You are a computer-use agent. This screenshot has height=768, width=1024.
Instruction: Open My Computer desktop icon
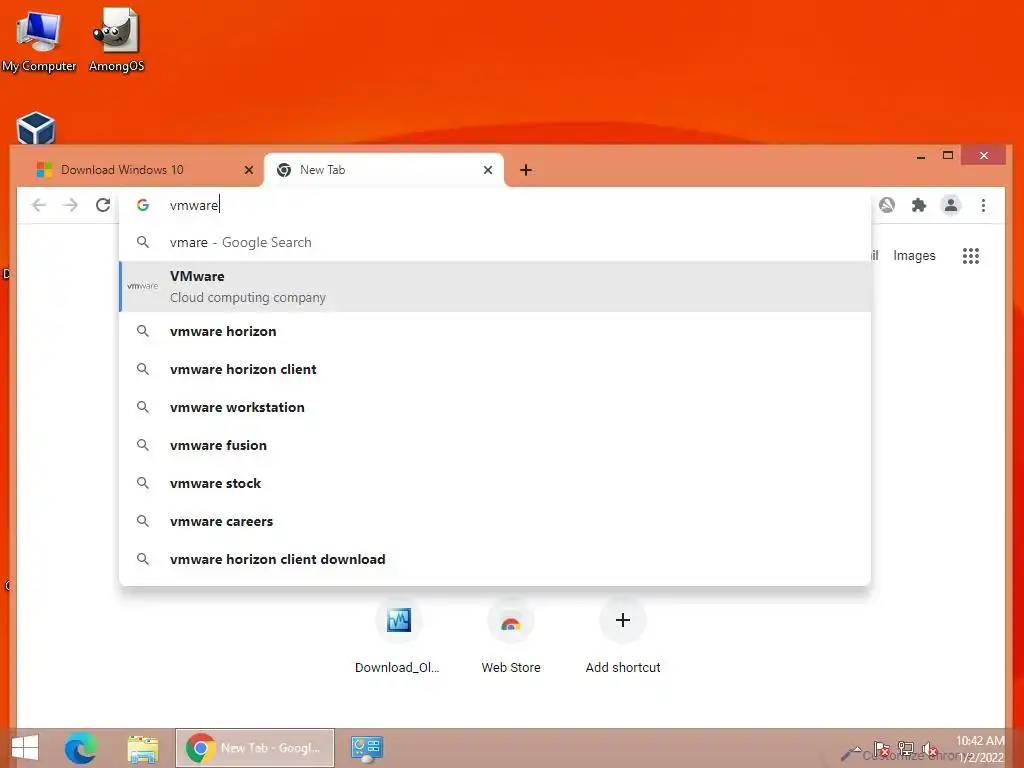click(39, 40)
